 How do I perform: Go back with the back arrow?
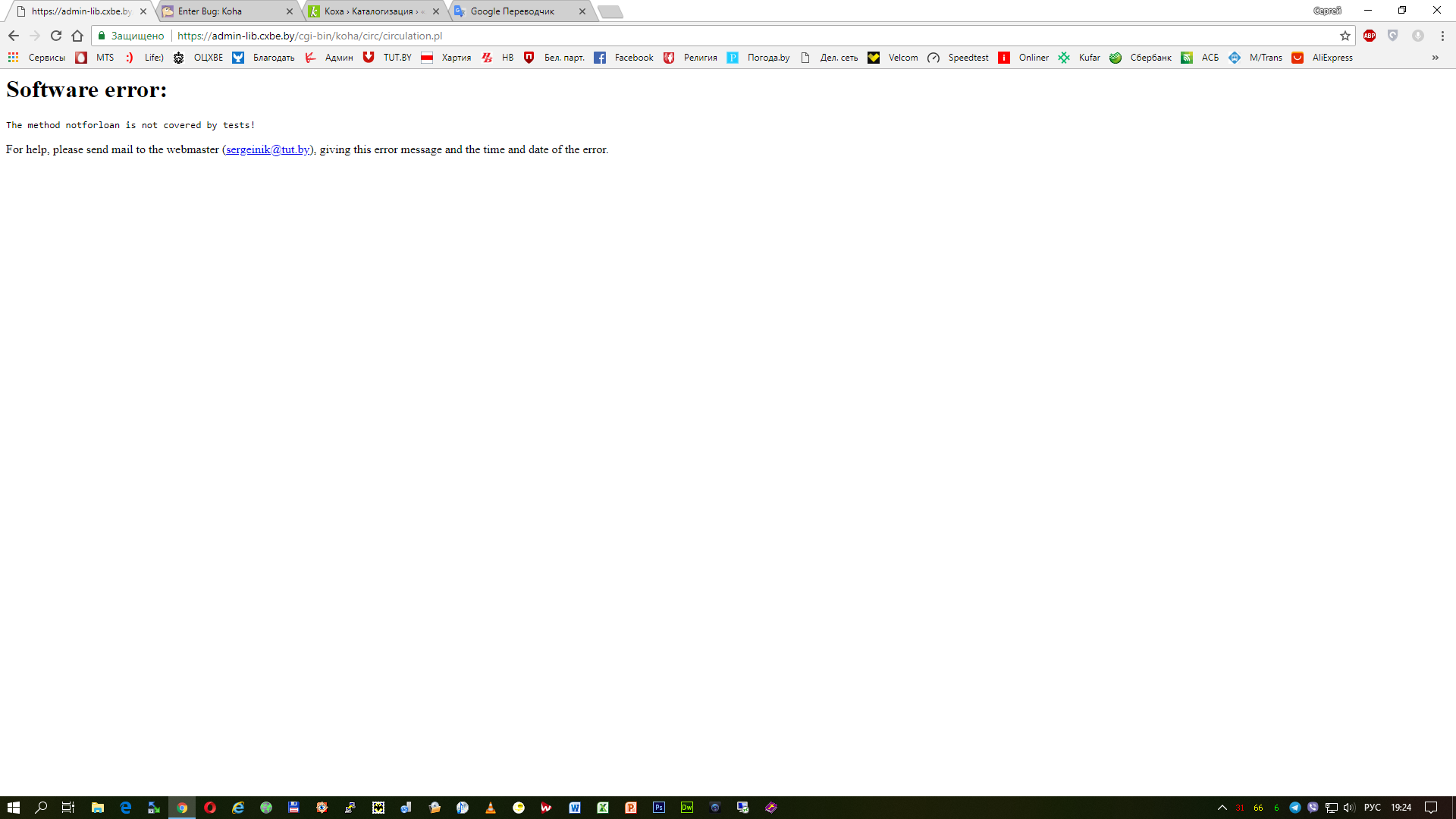[x=14, y=36]
